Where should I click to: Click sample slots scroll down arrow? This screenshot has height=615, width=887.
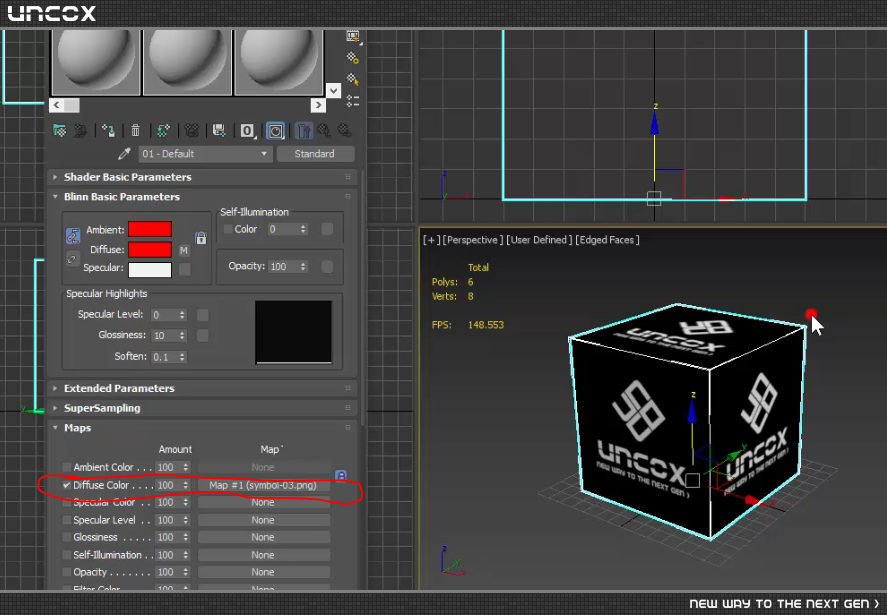(x=334, y=91)
